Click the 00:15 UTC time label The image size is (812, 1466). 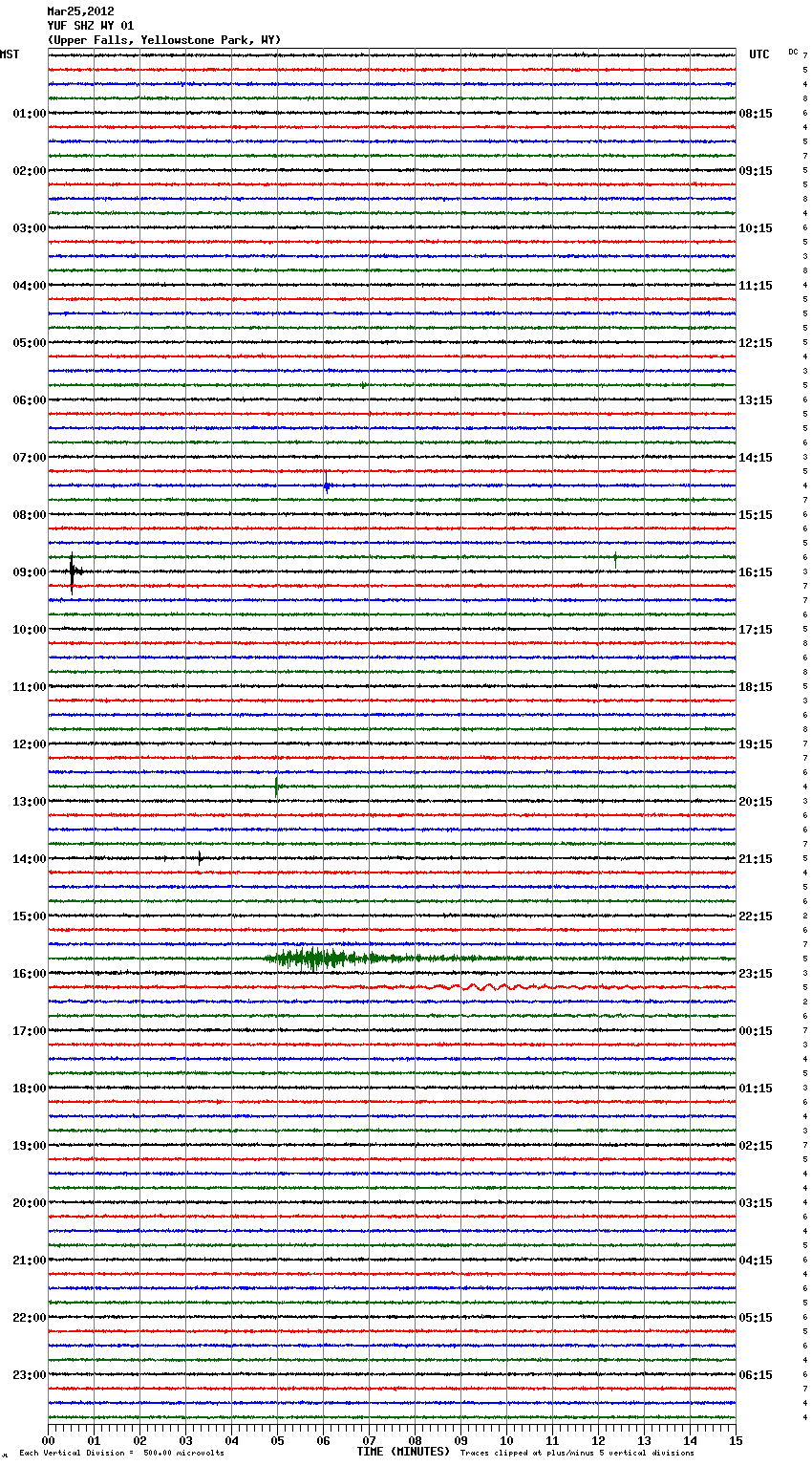[756, 1031]
